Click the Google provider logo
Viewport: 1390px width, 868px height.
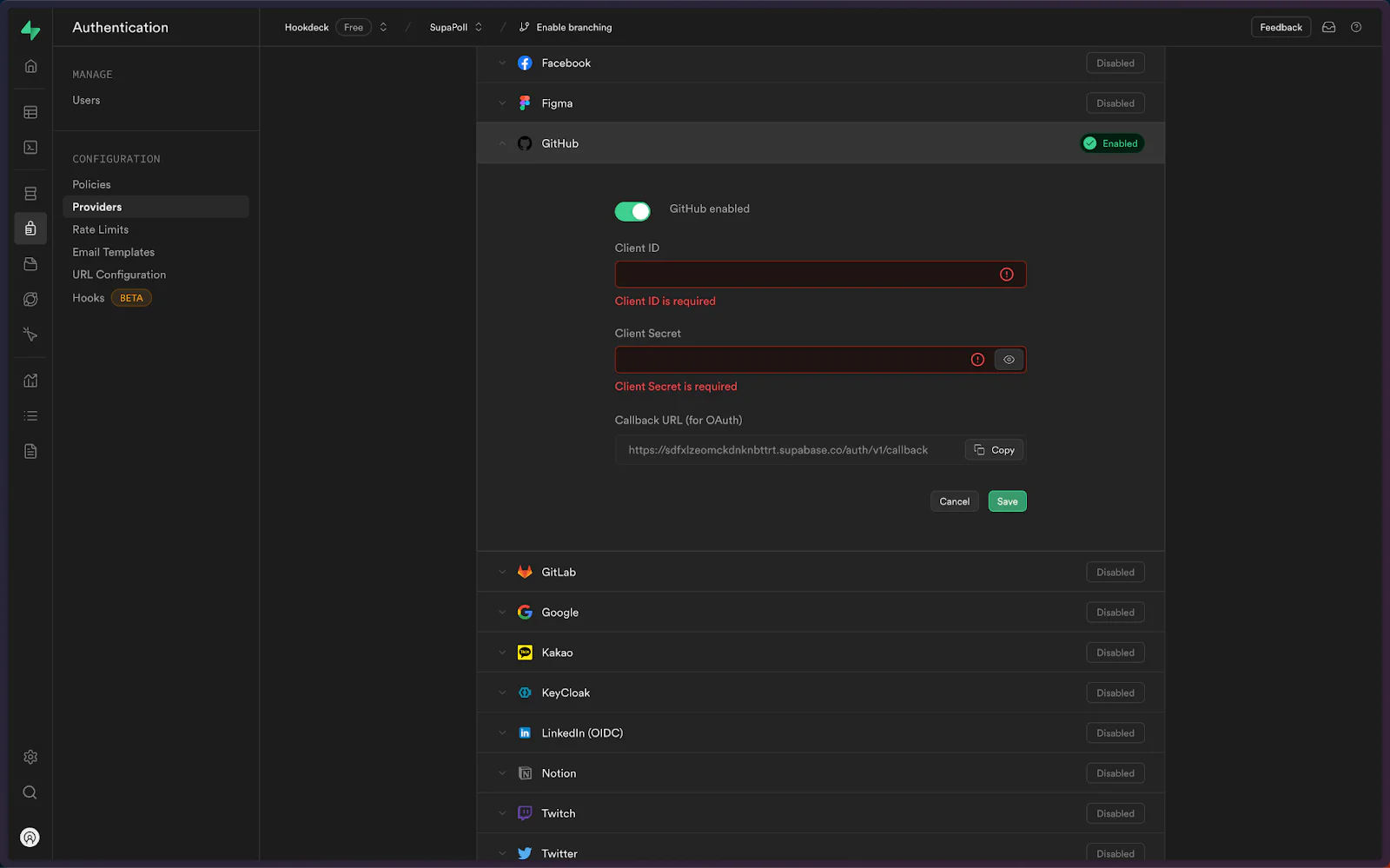click(525, 613)
